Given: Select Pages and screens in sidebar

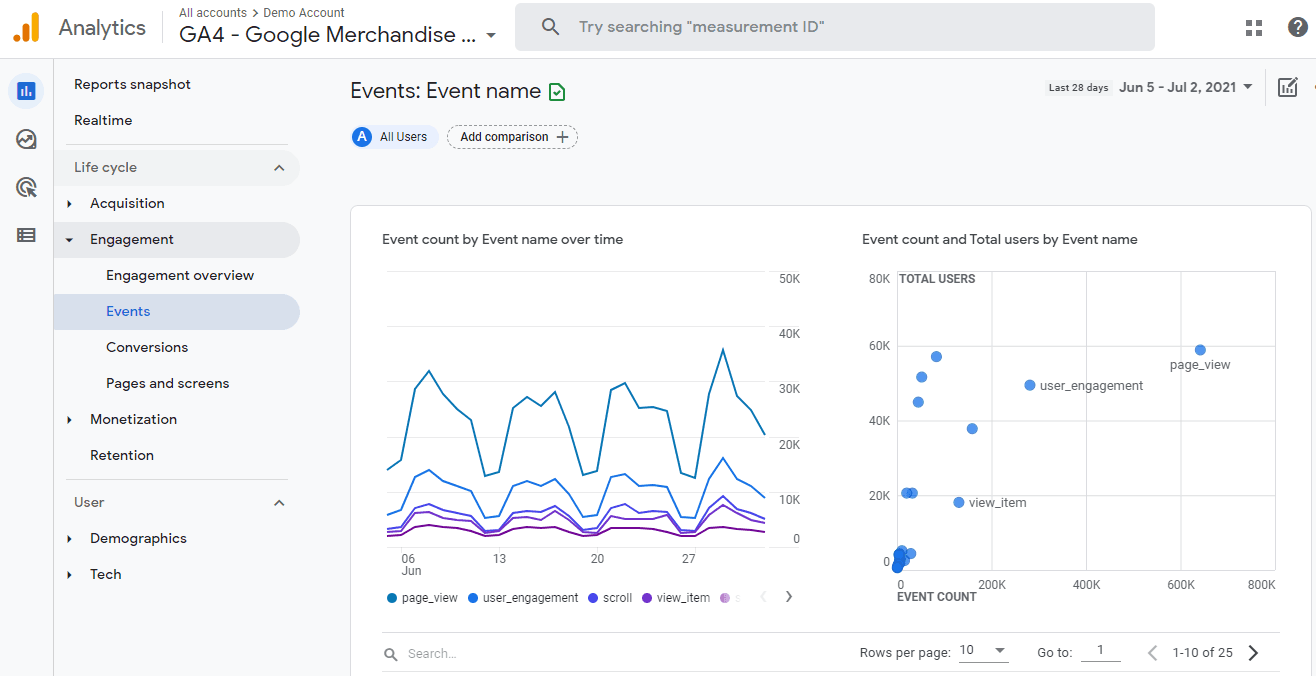Looking at the screenshot, I should (x=168, y=383).
